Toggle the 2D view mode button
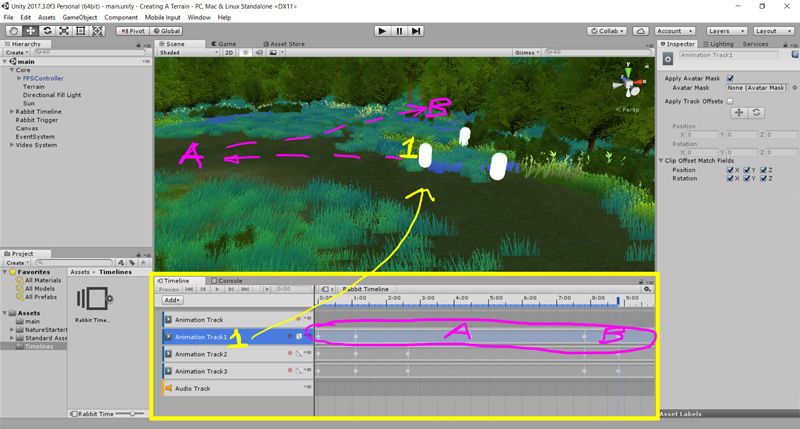Image resolution: width=800 pixels, height=429 pixels. pos(227,52)
